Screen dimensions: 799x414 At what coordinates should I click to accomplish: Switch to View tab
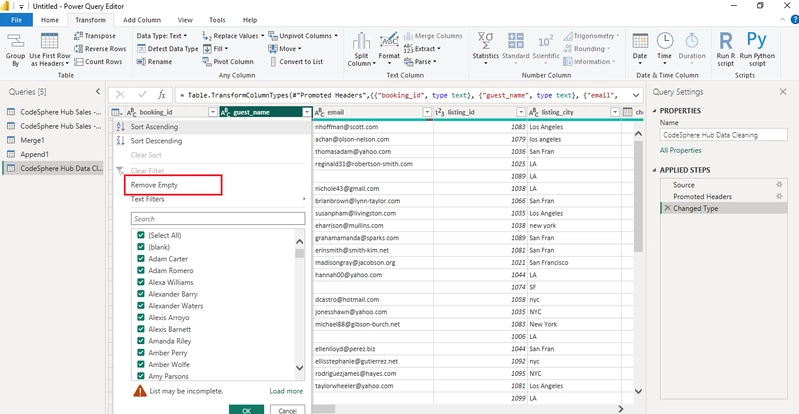[184, 20]
